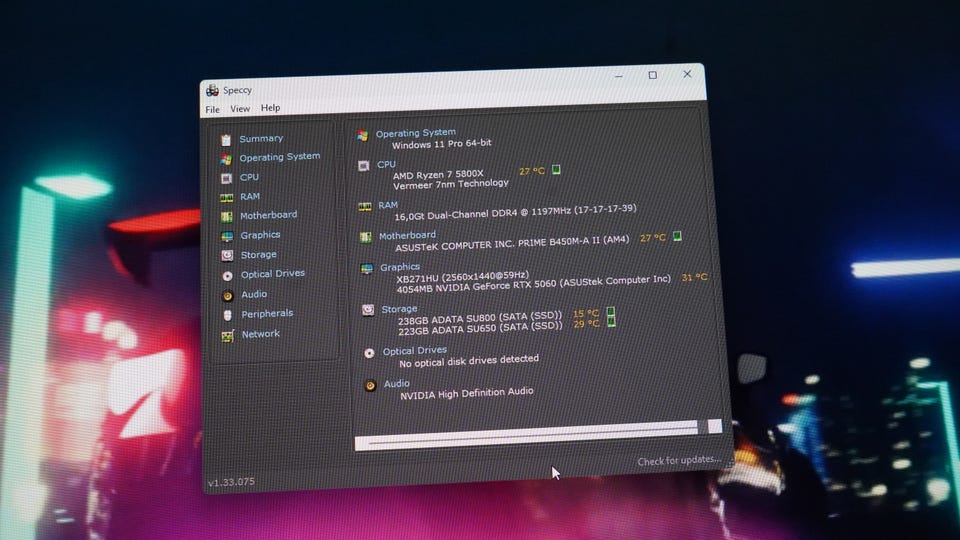
Task: Select Peripherals in the sidebar list
Action: click(268, 313)
